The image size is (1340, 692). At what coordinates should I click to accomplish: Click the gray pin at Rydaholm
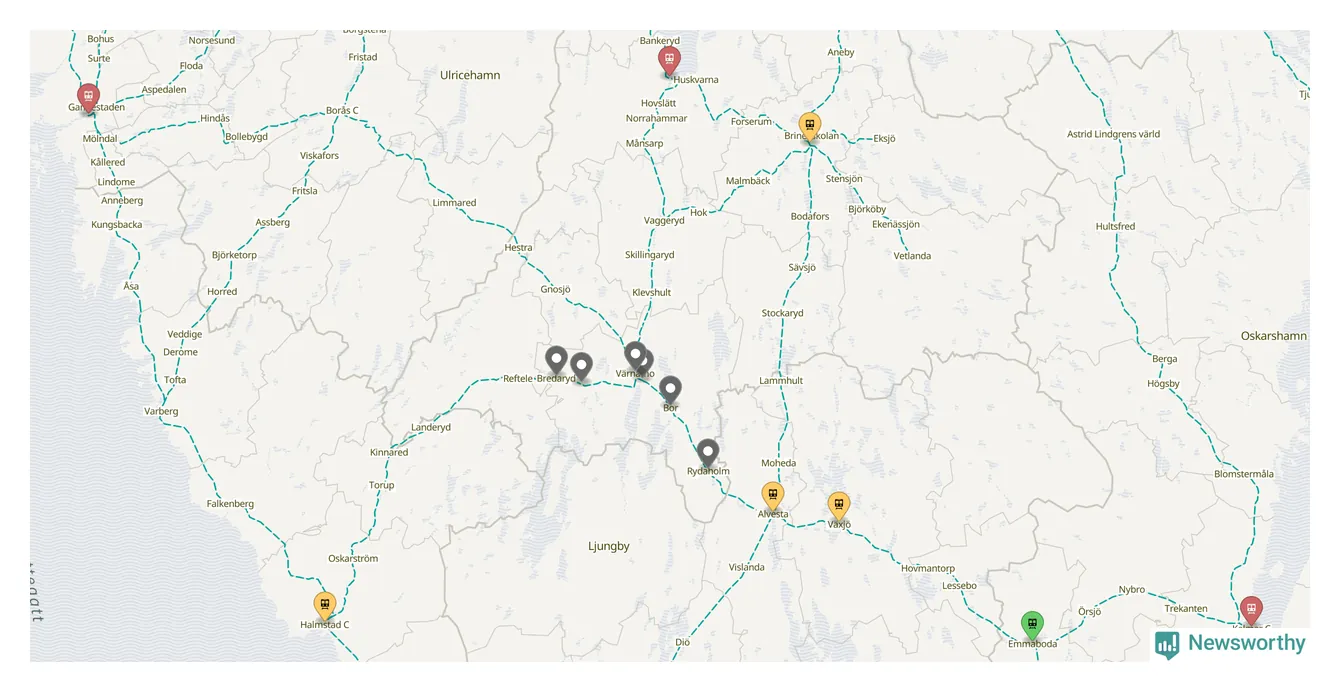[x=708, y=454]
